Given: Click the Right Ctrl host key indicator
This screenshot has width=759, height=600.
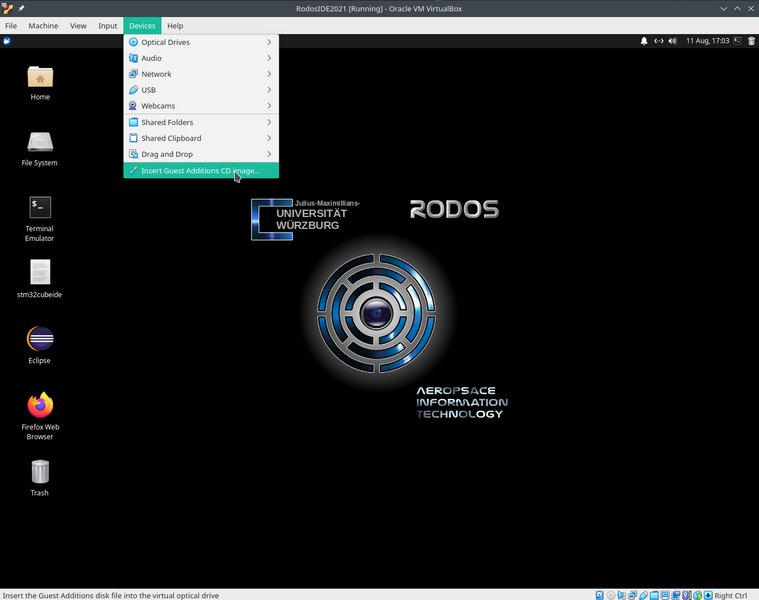Looking at the screenshot, I should (x=730, y=595).
